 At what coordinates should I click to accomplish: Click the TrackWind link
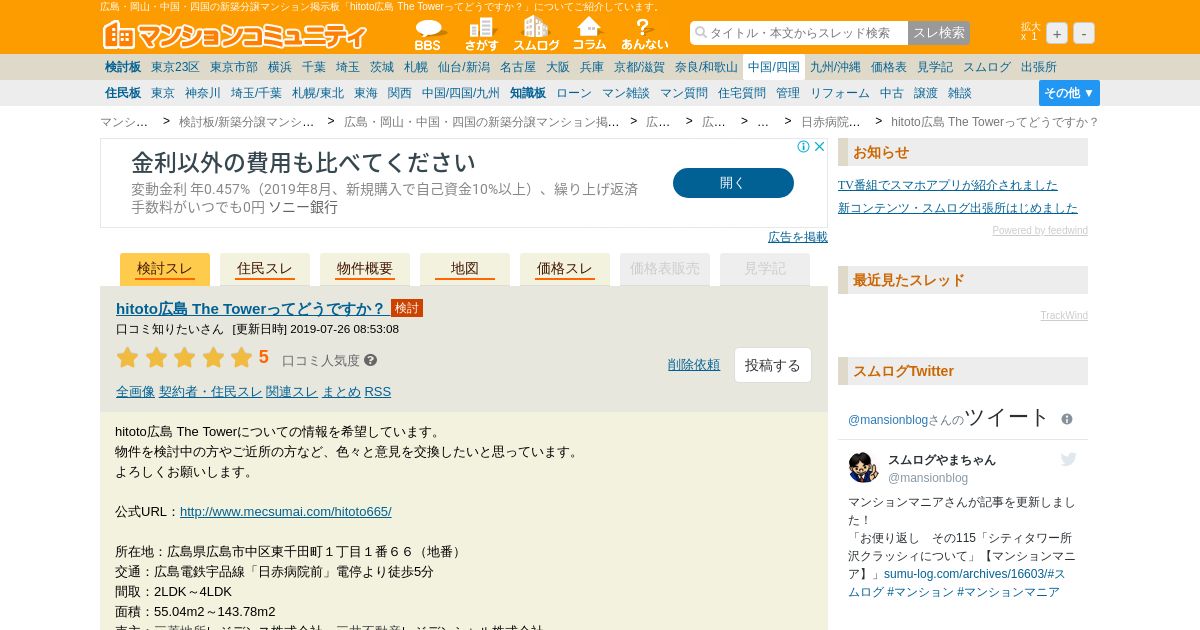click(1064, 316)
